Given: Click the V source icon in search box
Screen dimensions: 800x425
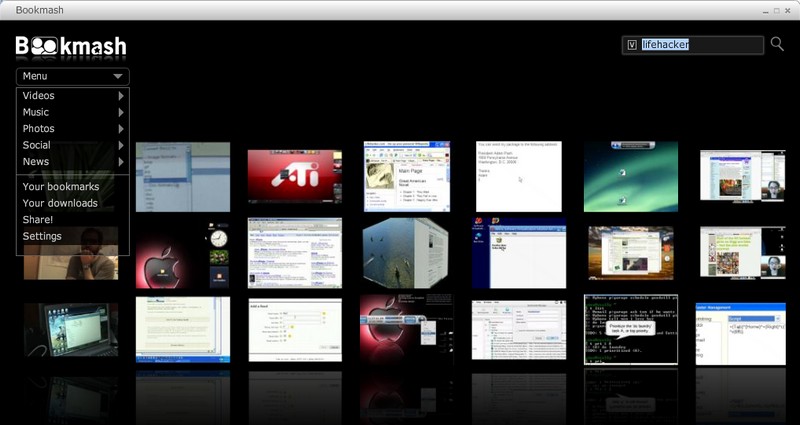Looking at the screenshot, I should [632, 45].
